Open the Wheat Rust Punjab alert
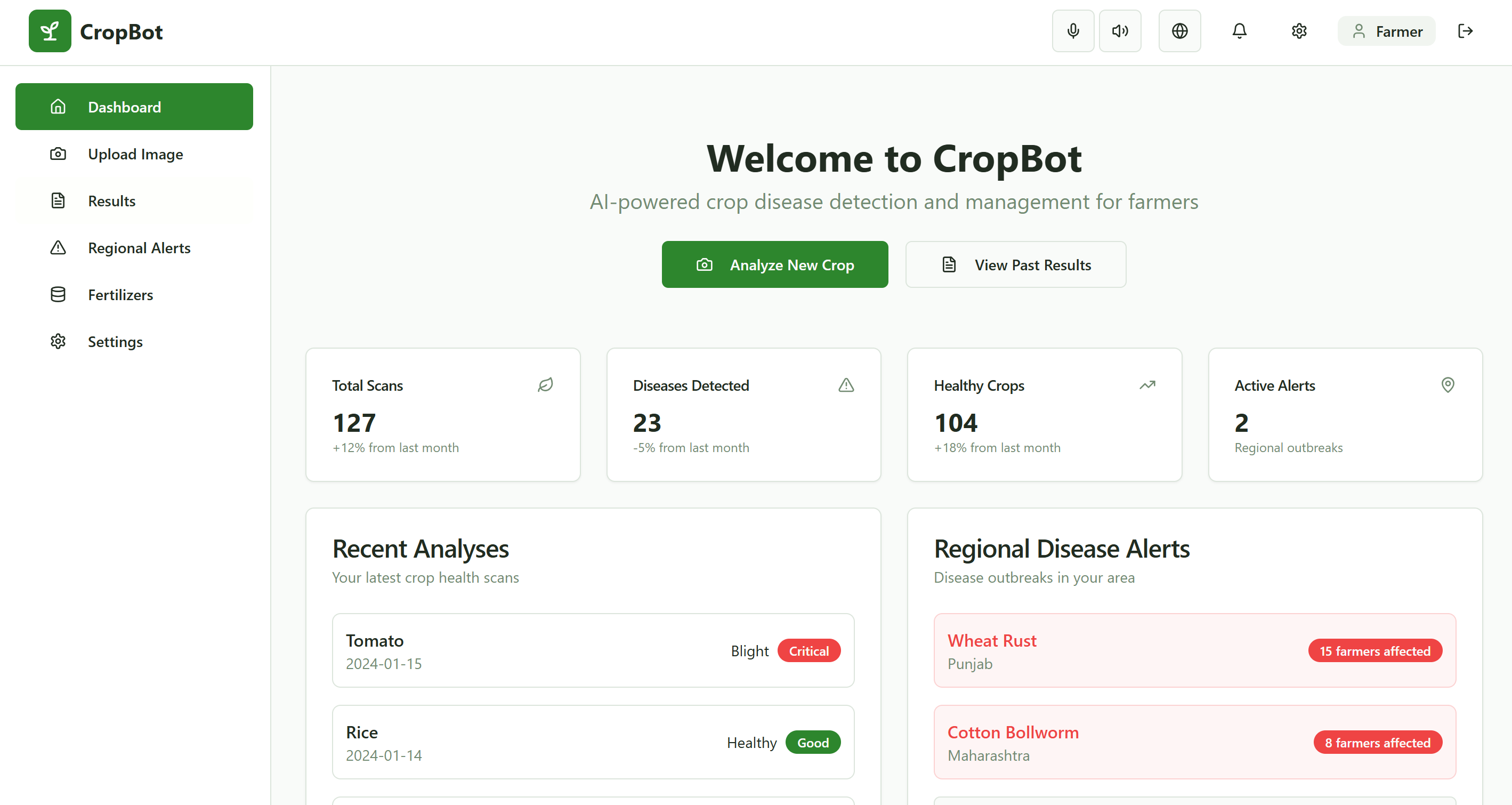 tap(1194, 650)
